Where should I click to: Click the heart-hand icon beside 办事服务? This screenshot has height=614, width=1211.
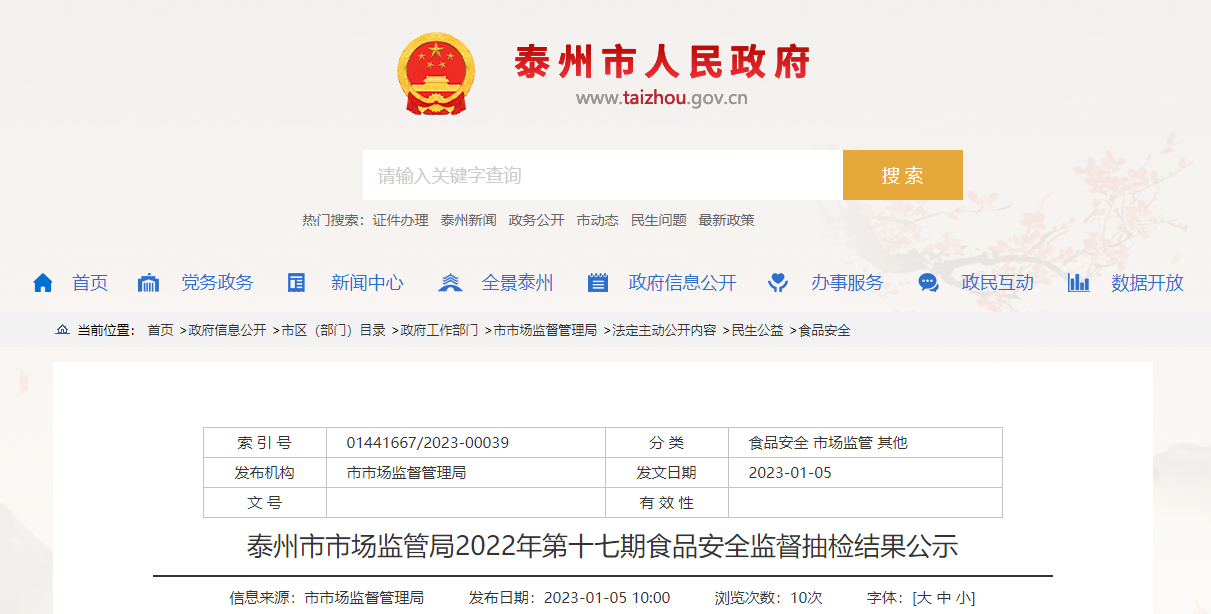(778, 283)
